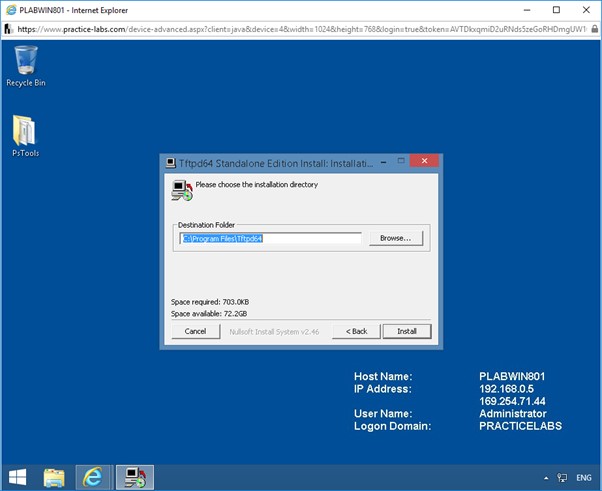Click the 'Space available: 72.2GB' text

pyautogui.click(x=209, y=314)
